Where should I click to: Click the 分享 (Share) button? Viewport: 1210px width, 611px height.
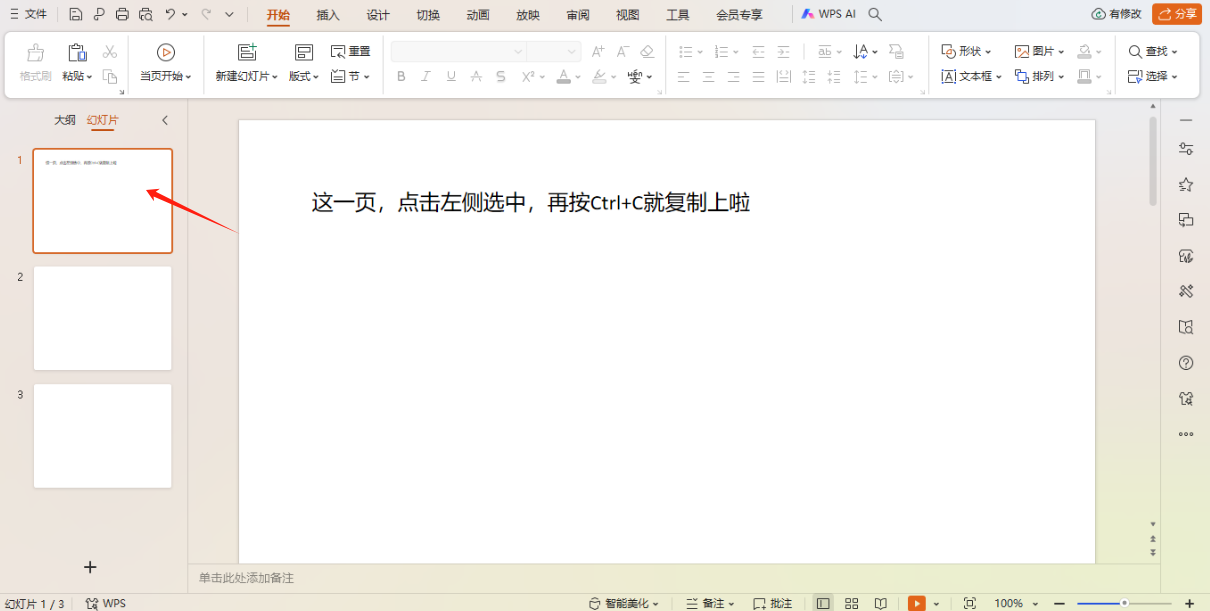[x=1177, y=14]
